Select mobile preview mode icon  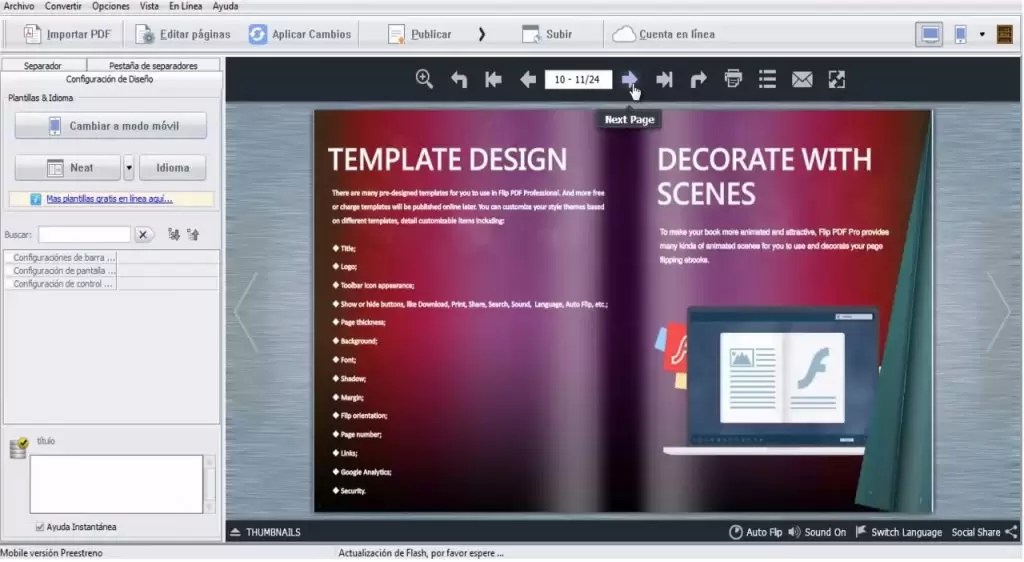coord(961,34)
